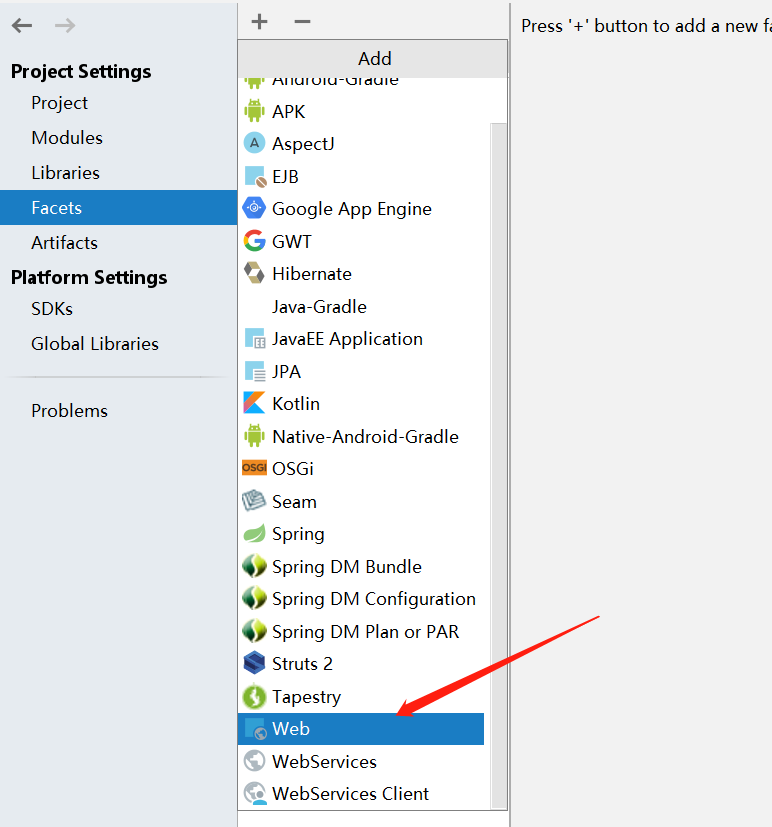
Task: Click the back navigation arrow
Action: pos(22,26)
